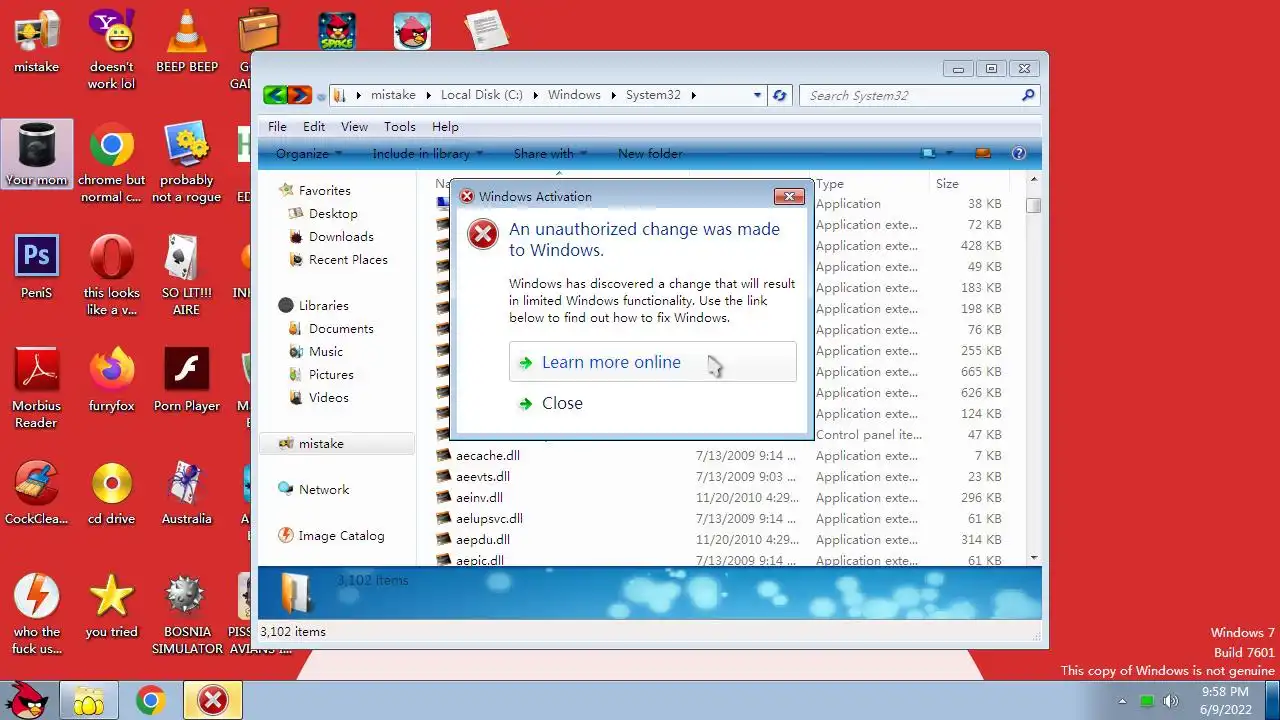This screenshot has height=720, width=1280.
Task: Click 'Close' option in activation dialog
Action: coord(652,403)
